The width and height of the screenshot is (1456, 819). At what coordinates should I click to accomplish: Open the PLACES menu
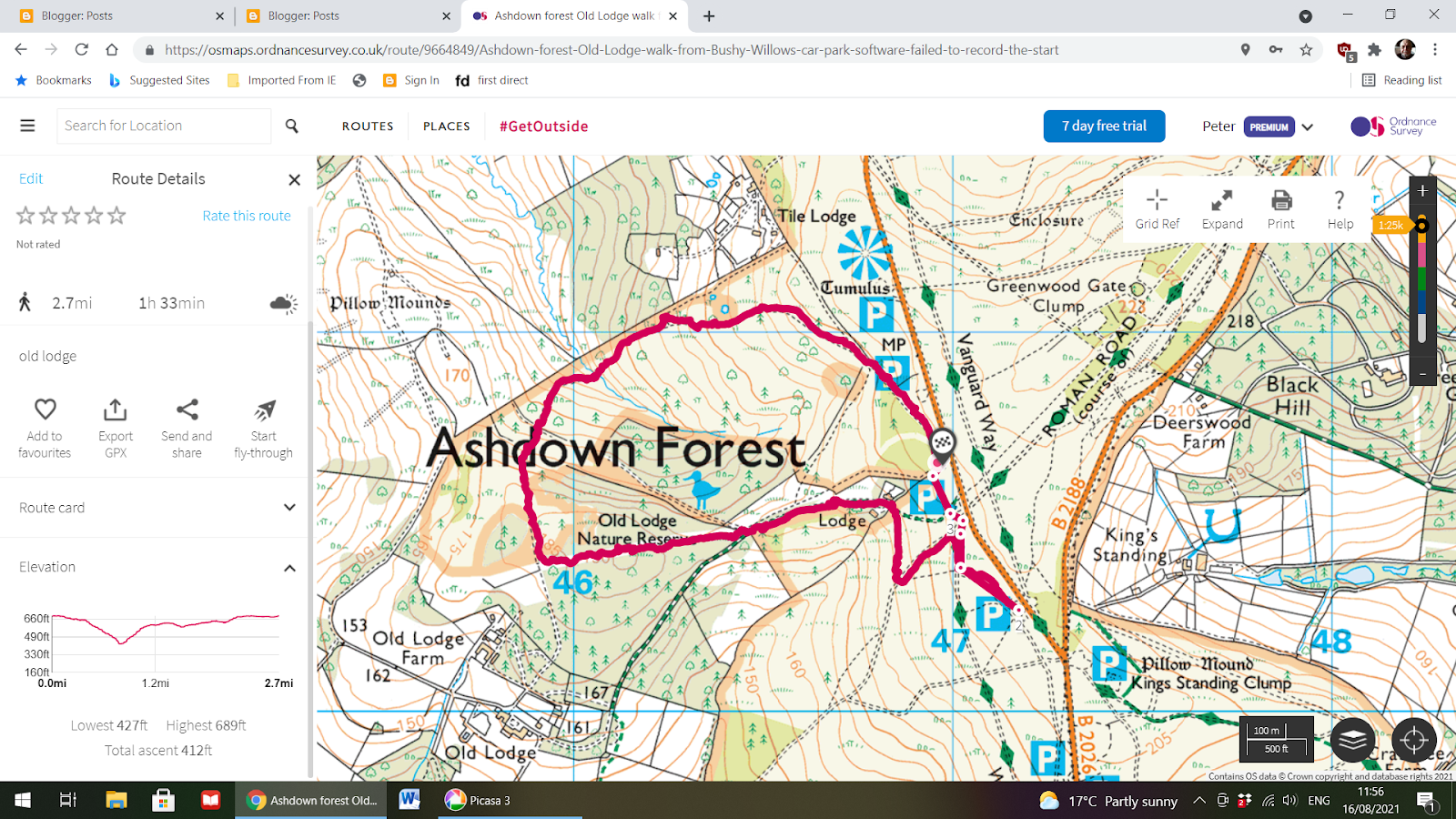click(447, 126)
